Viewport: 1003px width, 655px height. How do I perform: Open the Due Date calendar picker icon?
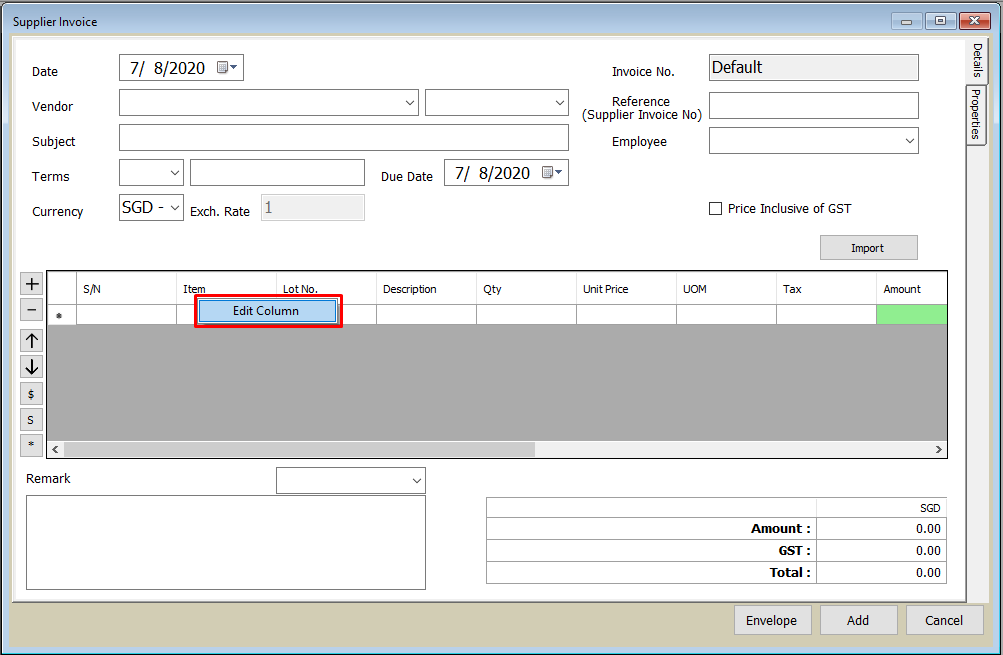point(551,172)
